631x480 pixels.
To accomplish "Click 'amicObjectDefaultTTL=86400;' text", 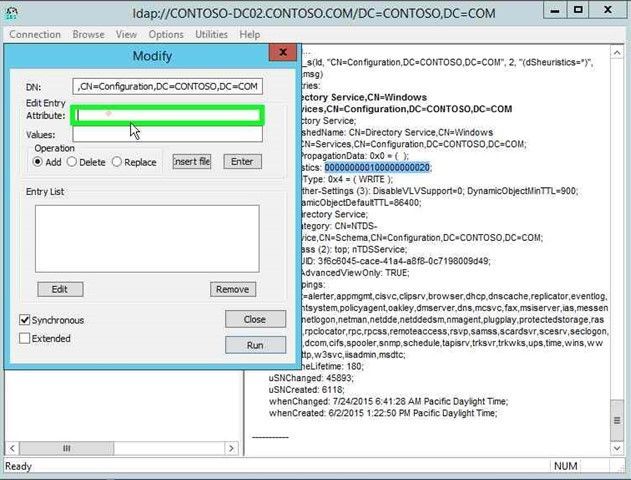I will pyautogui.click(x=360, y=202).
